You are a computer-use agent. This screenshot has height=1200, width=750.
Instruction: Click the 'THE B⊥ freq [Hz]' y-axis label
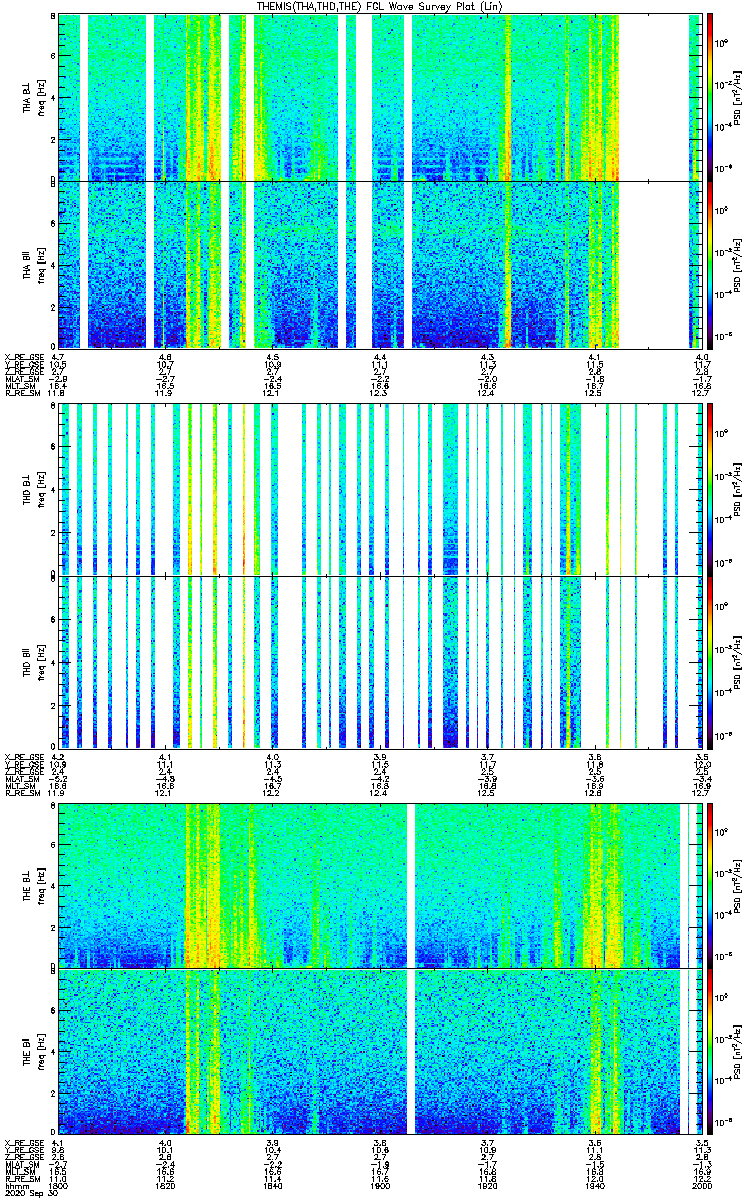(x=35, y=886)
